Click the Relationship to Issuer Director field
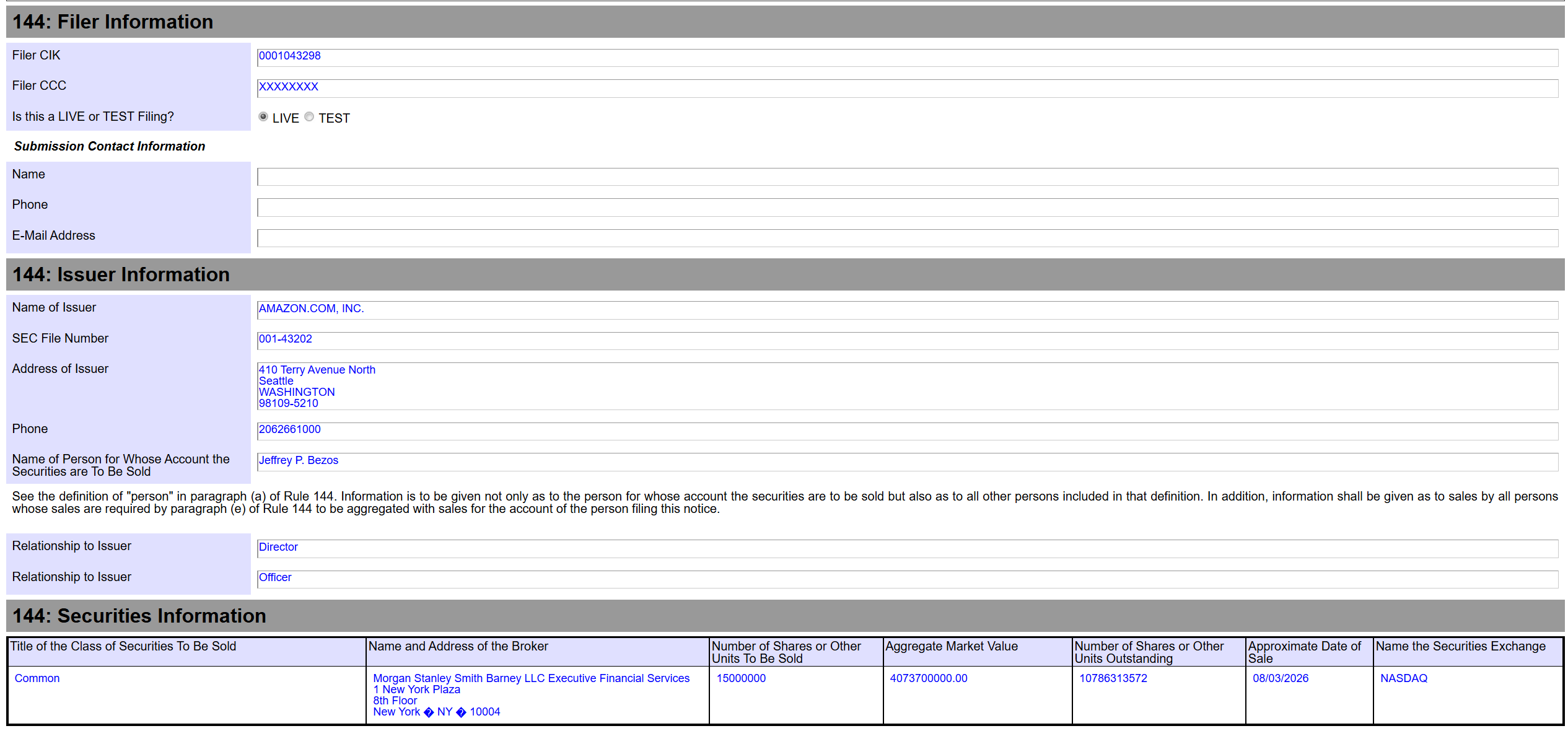The width and height of the screenshot is (1568, 731). coord(908,548)
